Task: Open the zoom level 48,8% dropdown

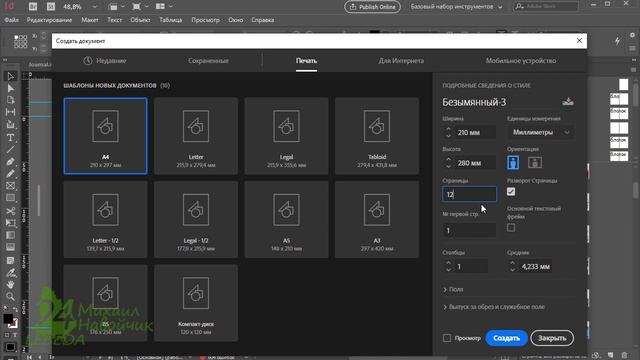Action: coord(95,7)
